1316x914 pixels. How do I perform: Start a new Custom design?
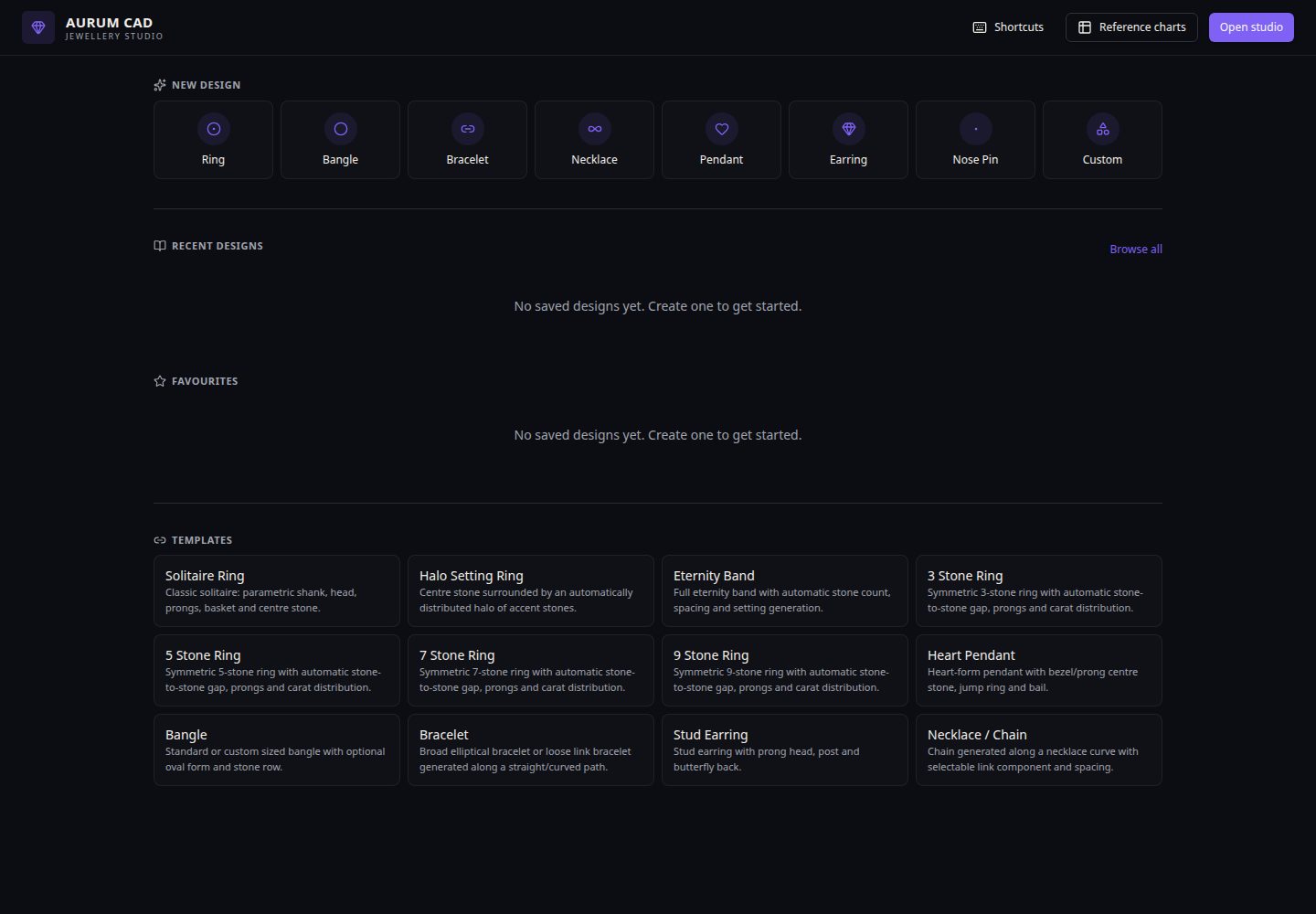point(1102,140)
